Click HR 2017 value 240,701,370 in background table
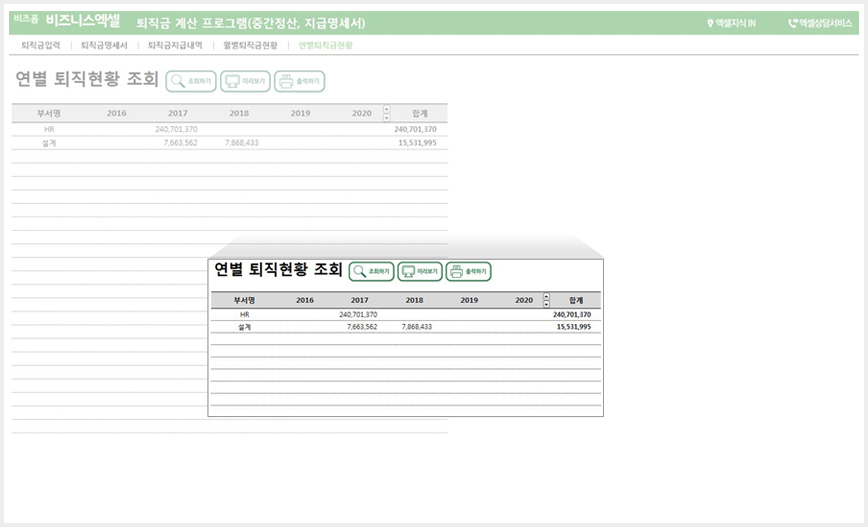The height and width of the screenshot is (527, 868). [176, 130]
